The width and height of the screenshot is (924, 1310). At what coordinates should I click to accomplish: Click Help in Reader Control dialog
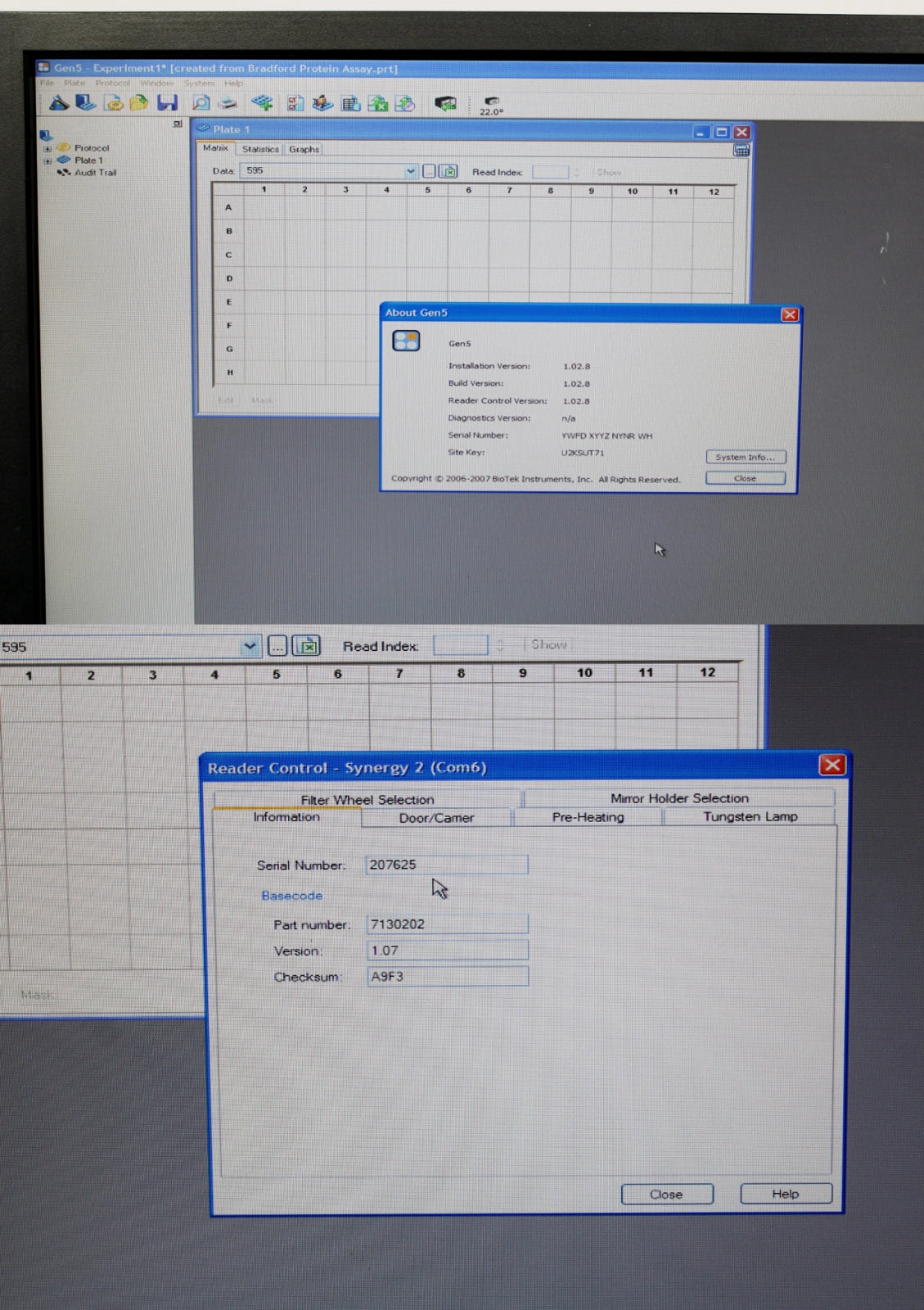coord(785,1194)
